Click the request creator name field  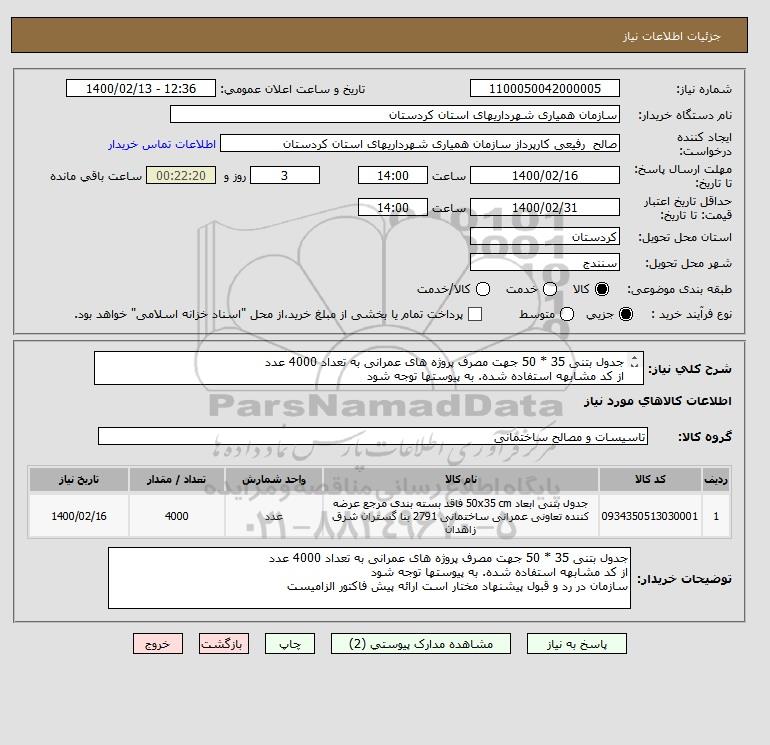[420, 144]
